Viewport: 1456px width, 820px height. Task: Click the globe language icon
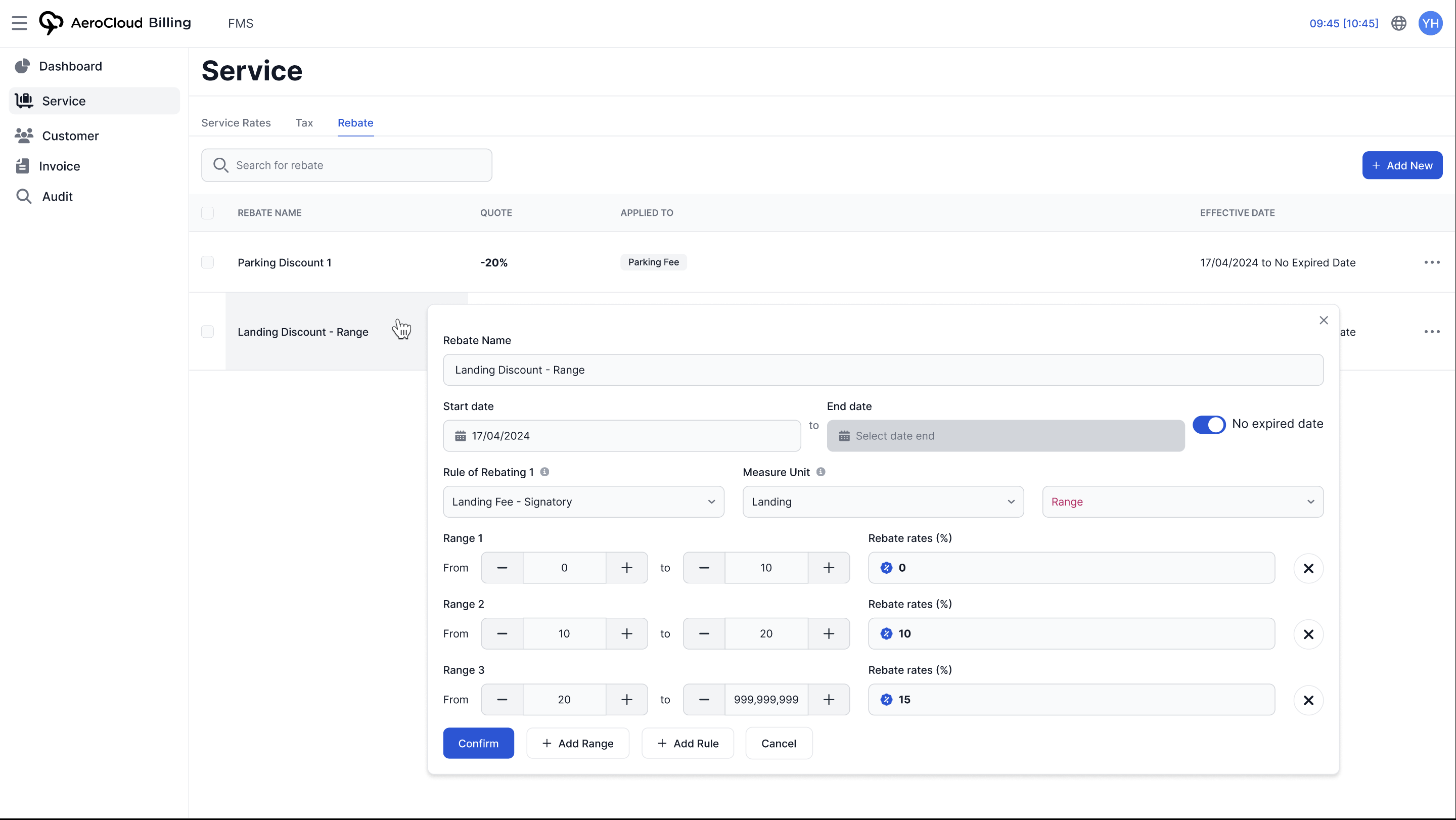pyautogui.click(x=1398, y=23)
